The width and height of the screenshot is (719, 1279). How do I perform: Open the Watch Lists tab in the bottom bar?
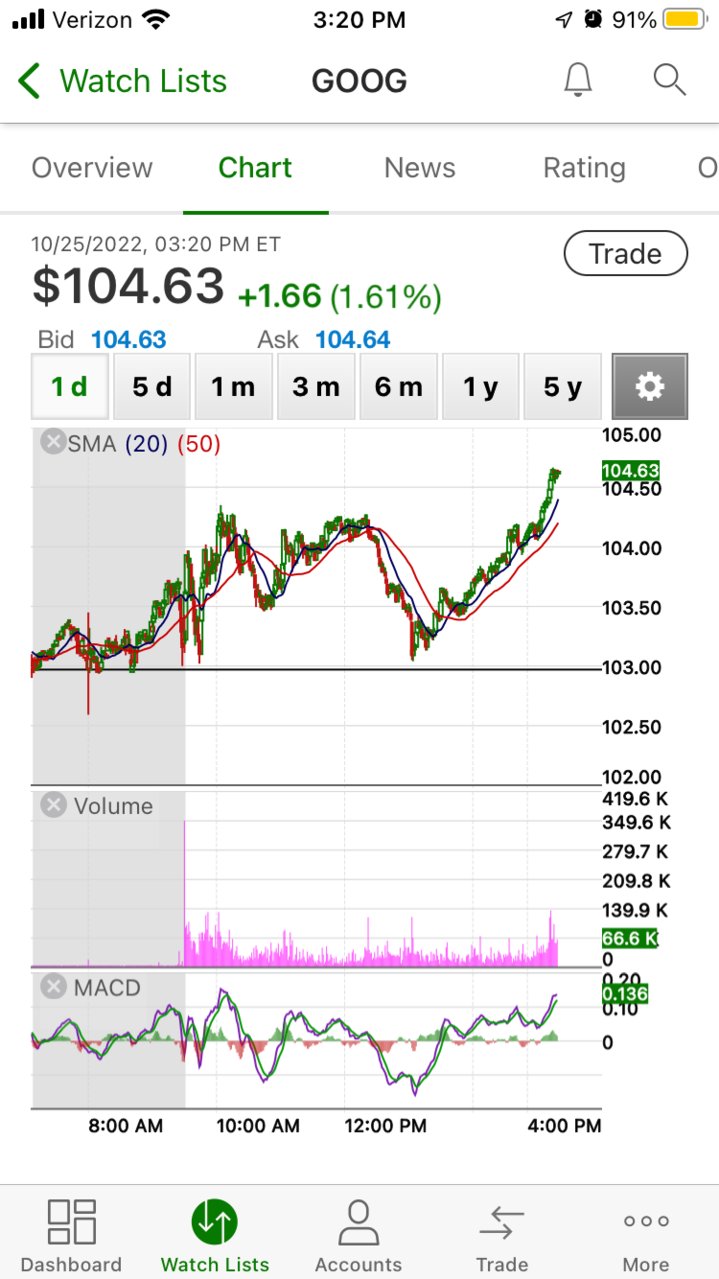click(214, 1237)
